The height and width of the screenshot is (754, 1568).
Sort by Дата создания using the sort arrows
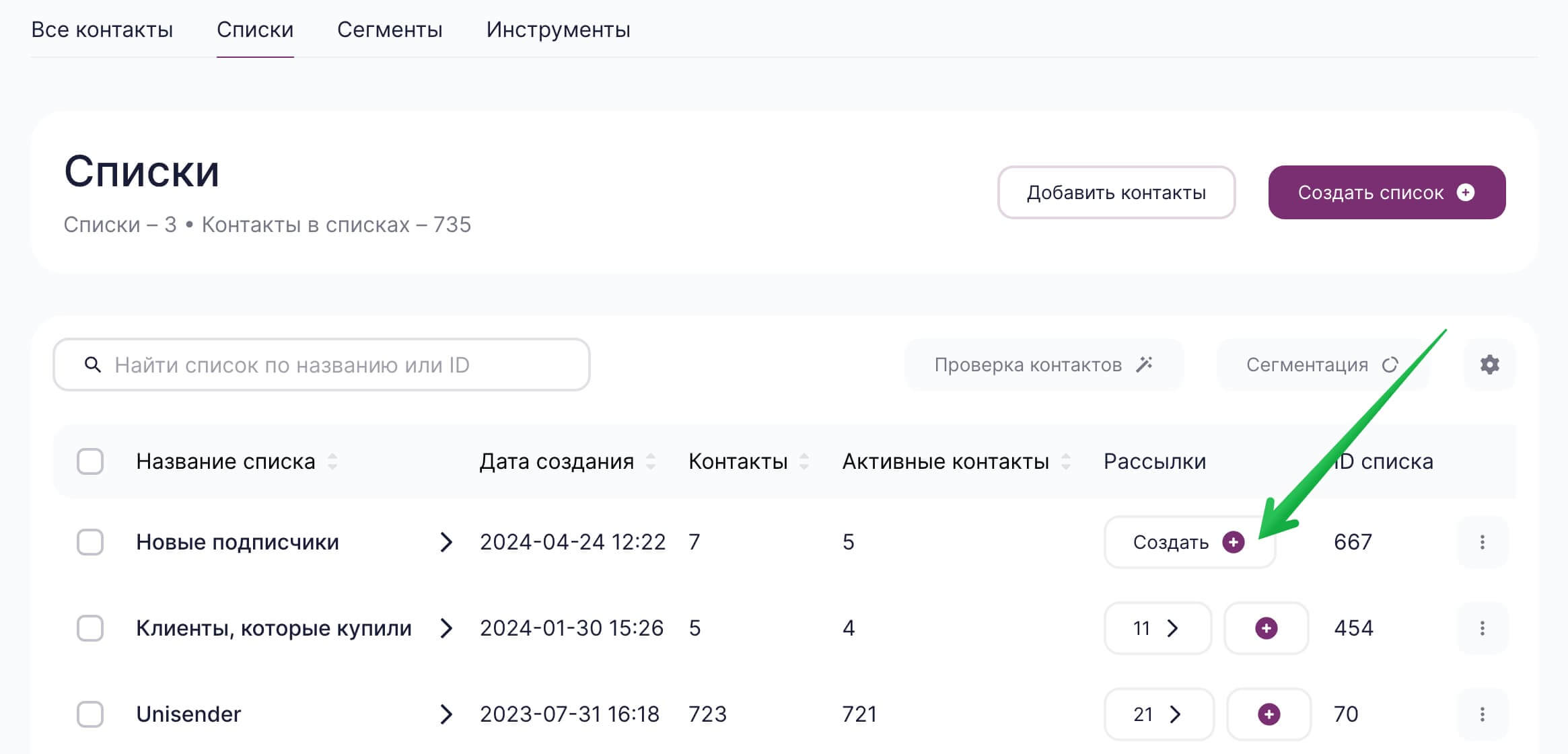[x=650, y=461]
